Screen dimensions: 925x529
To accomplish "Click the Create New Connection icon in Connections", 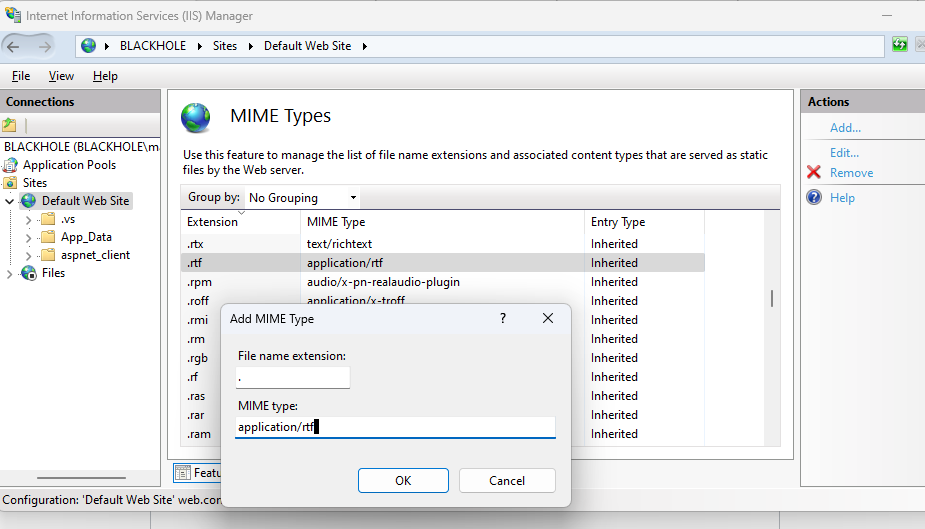I will click(9, 125).
